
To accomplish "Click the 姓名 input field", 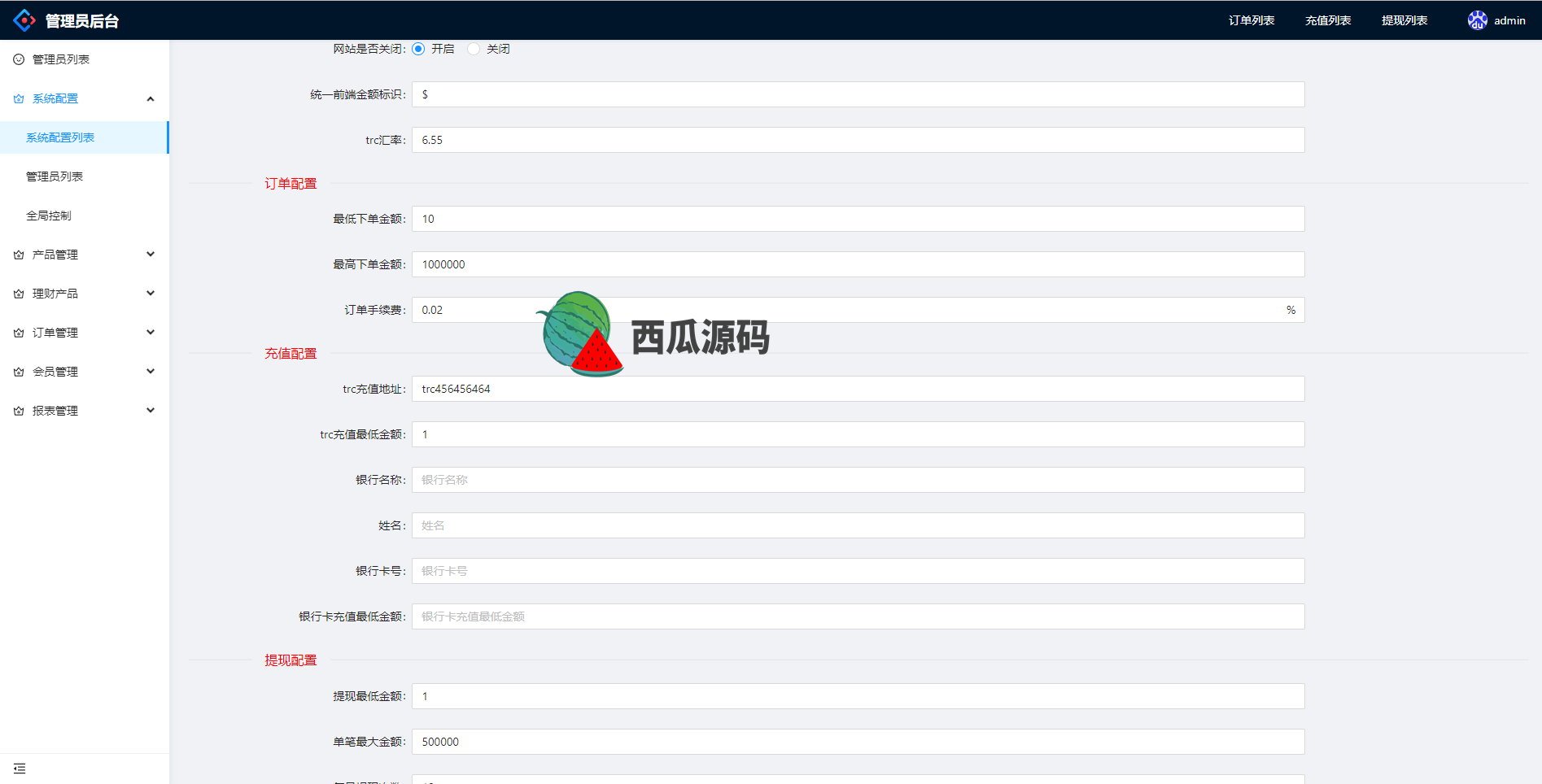I will (858, 525).
